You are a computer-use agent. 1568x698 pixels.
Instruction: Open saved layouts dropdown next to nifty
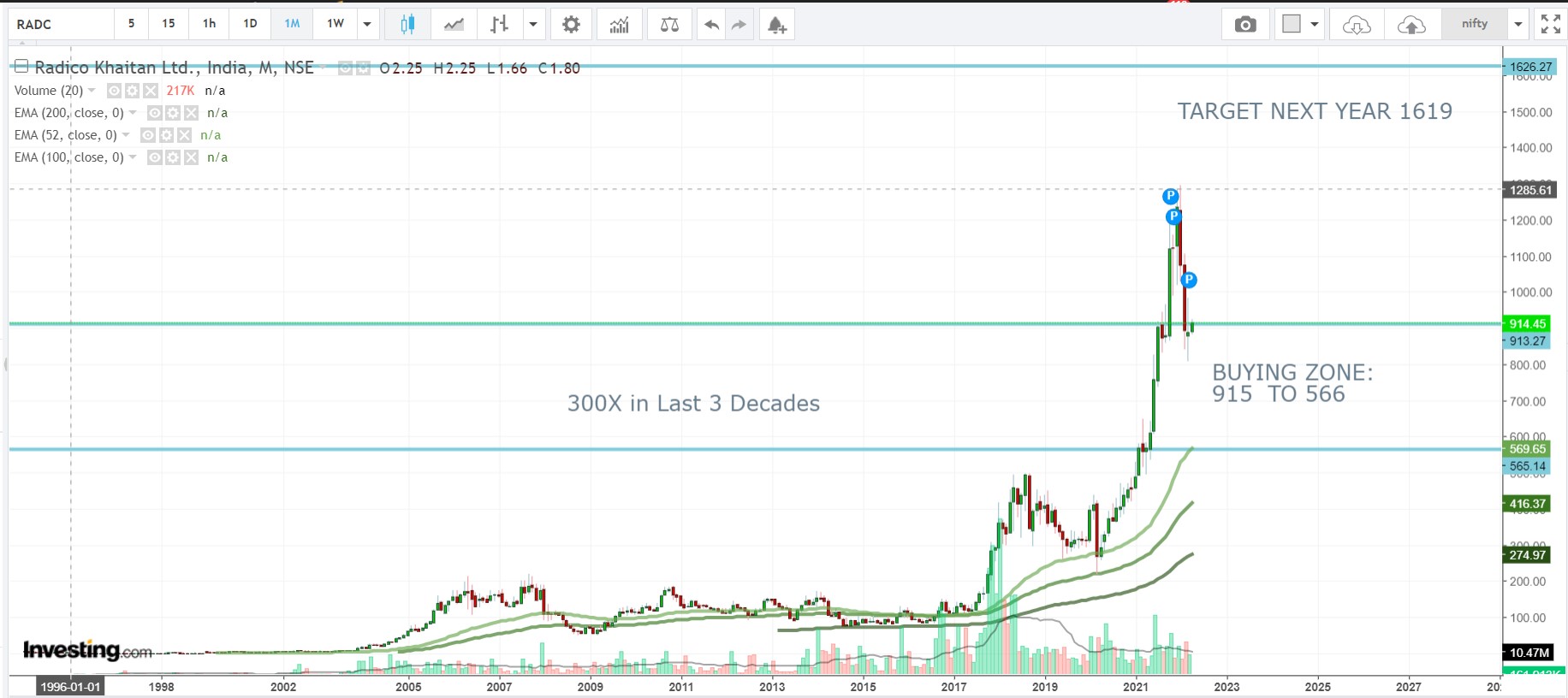(1518, 24)
